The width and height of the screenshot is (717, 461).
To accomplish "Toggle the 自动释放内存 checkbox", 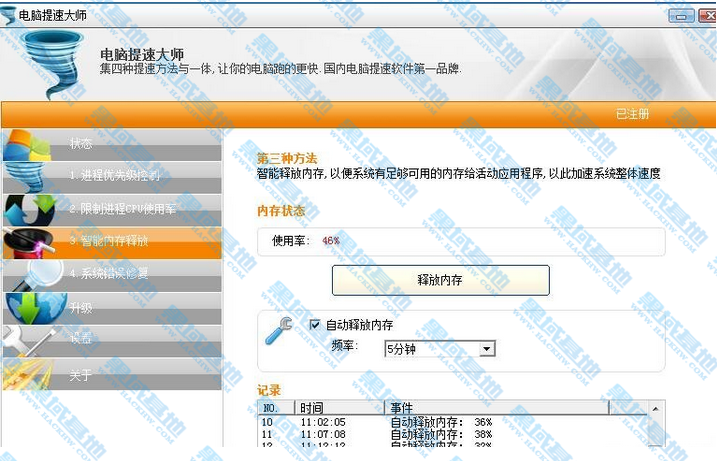I will [315, 325].
